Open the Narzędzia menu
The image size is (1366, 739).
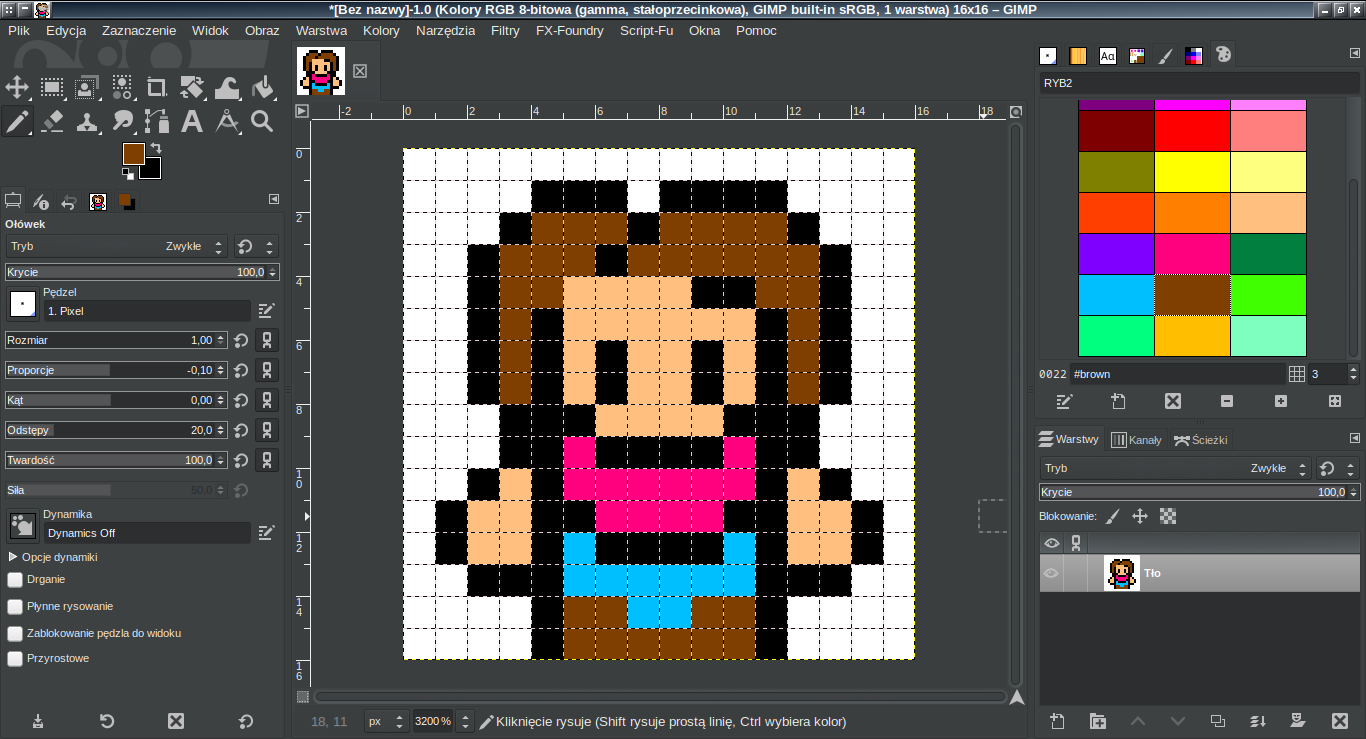[445, 30]
